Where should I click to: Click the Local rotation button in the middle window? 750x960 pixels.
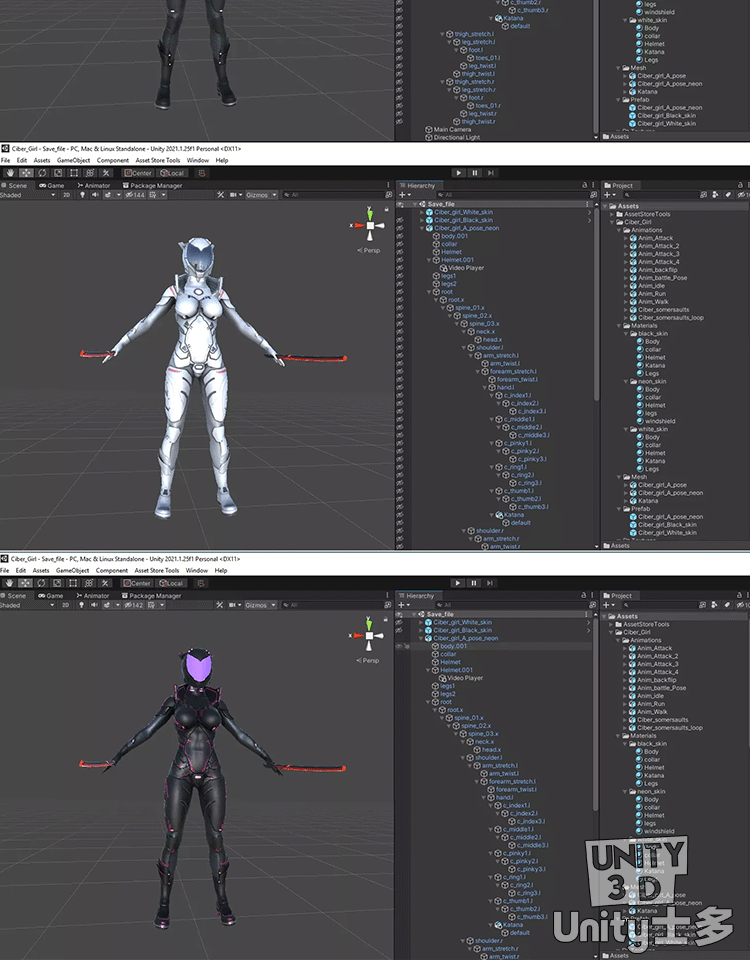click(172, 173)
